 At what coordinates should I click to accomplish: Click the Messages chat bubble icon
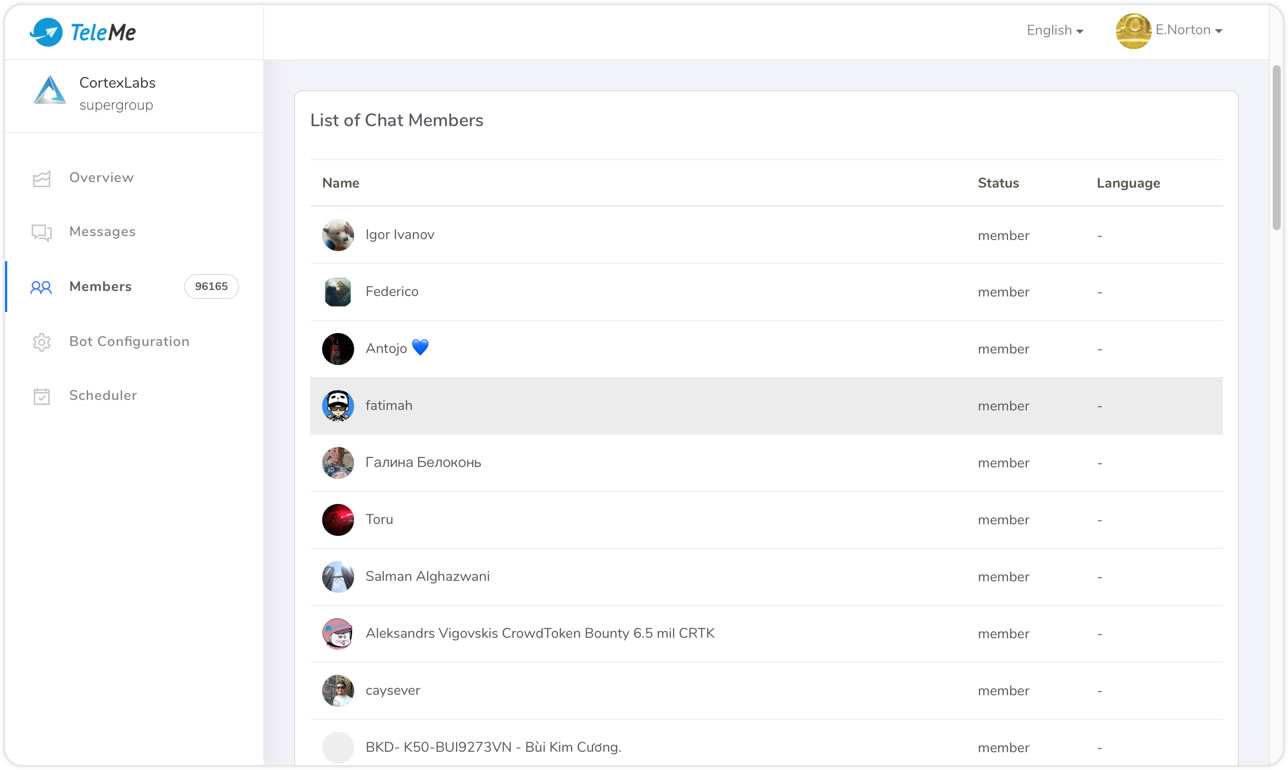pyautogui.click(x=41, y=232)
